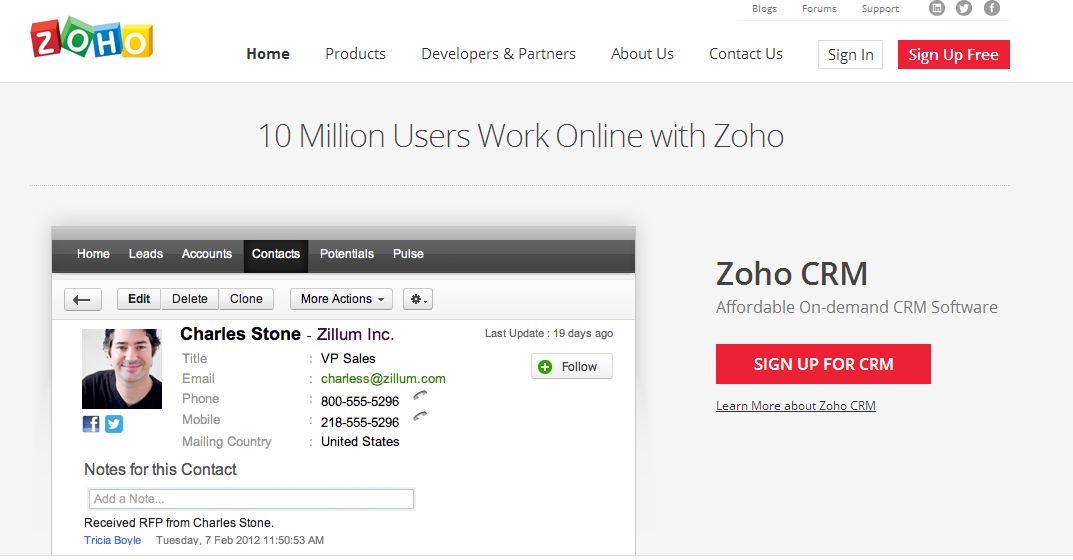Screen dimensions: 1073x560
Task: Click the SIGN UP FOR CRM button
Action: click(823, 364)
